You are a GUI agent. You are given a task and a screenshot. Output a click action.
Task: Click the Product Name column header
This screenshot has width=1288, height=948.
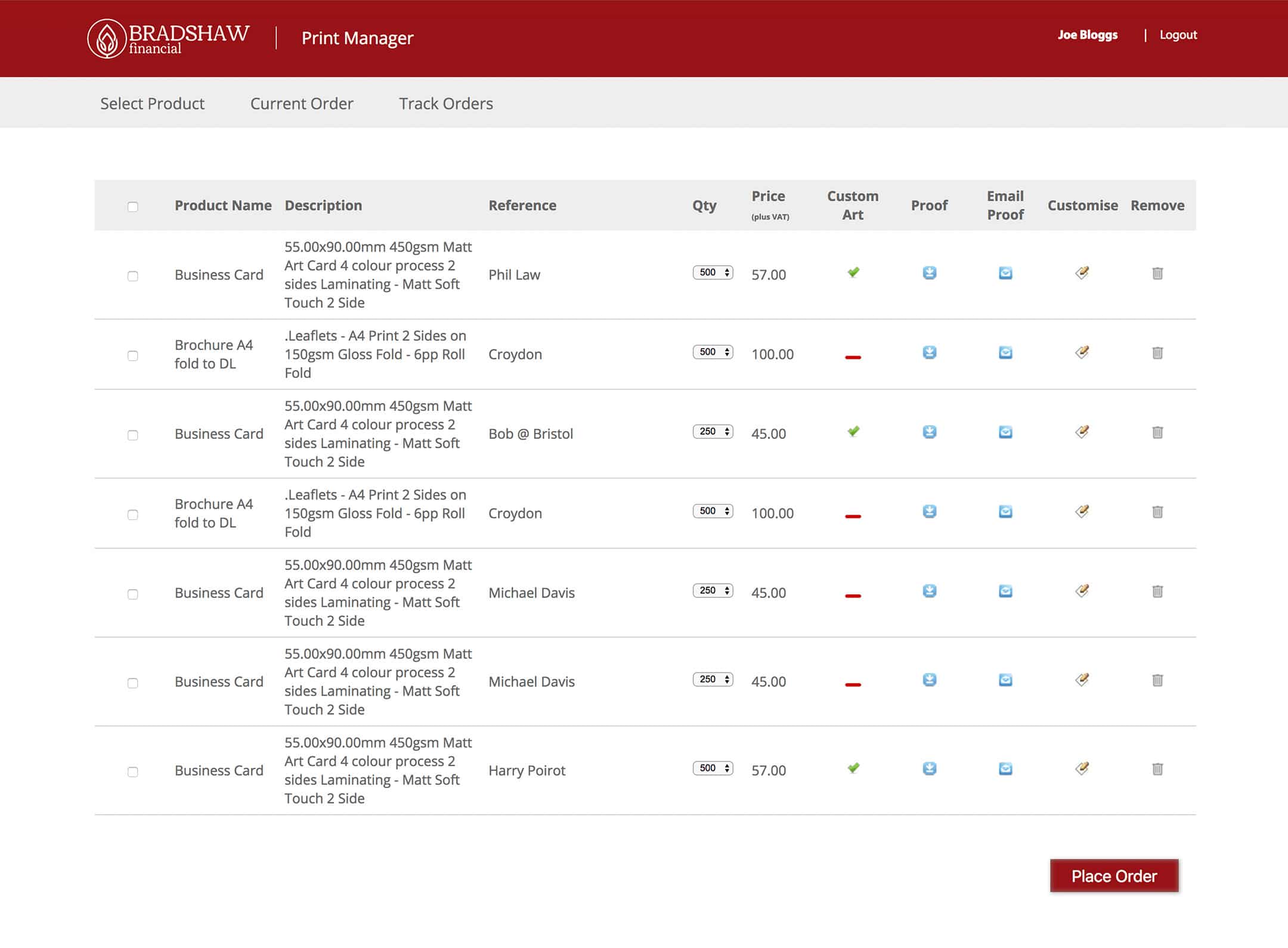223,206
